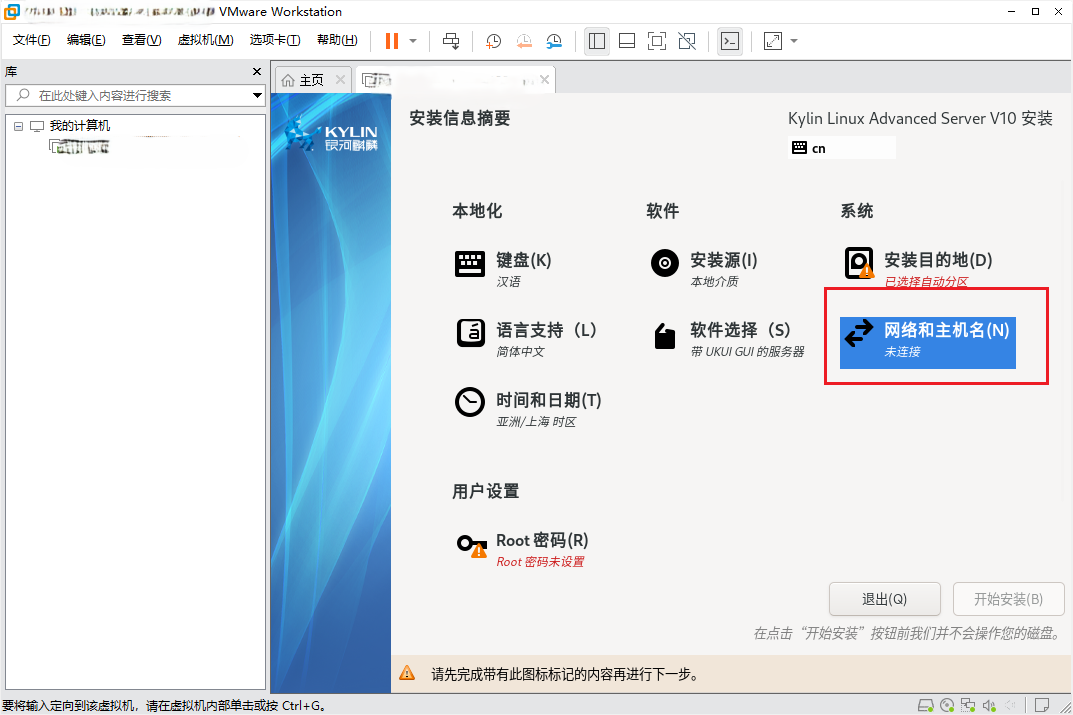This screenshot has width=1073, height=715.
Task: Click the 退出(Q) button
Action: click(x=885, y=599)
